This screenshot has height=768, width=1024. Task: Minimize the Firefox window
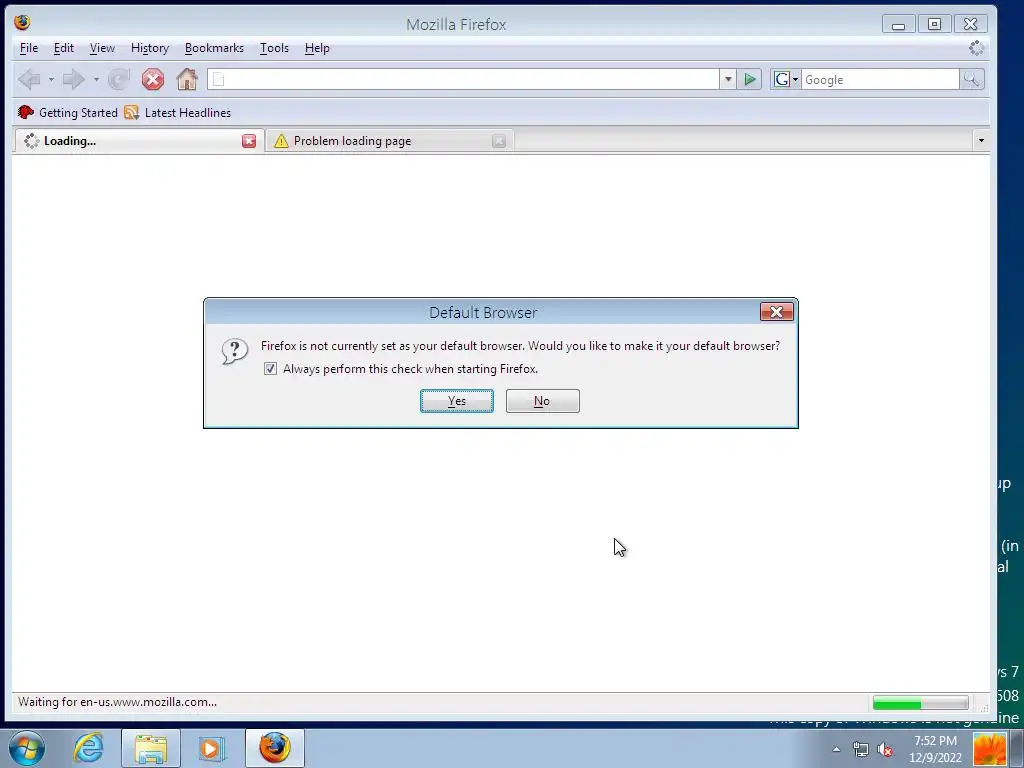899,25
